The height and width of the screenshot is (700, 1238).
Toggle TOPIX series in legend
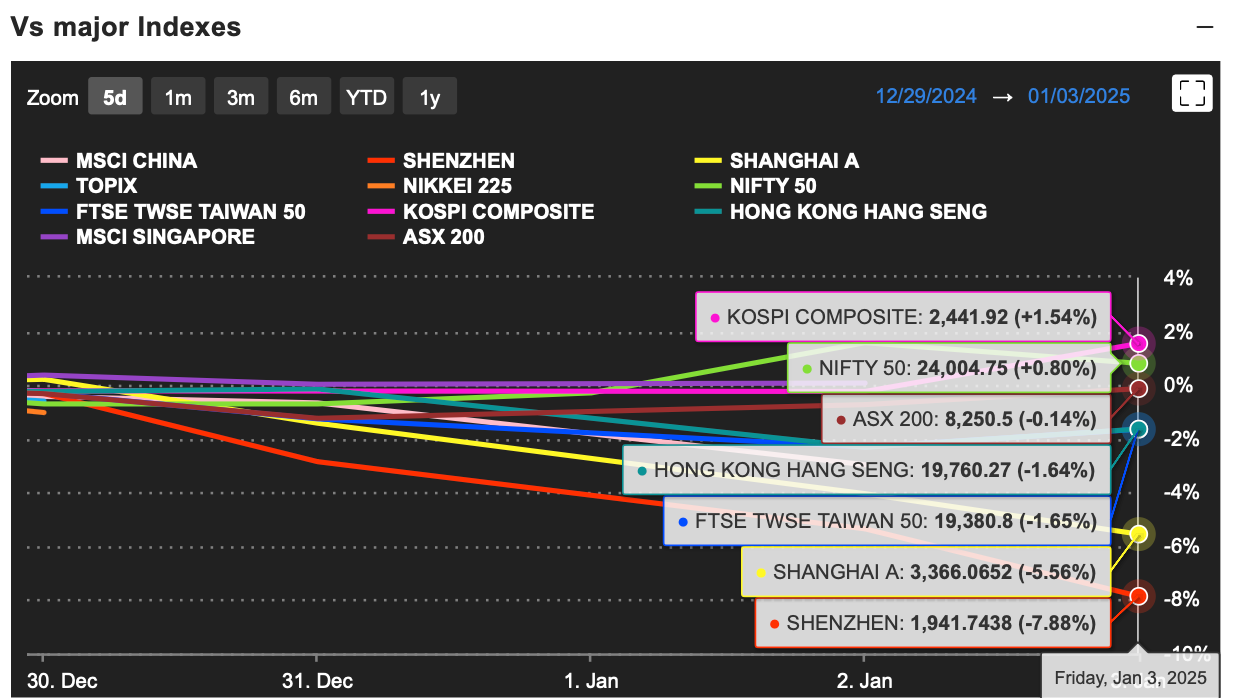pos(89,186)
